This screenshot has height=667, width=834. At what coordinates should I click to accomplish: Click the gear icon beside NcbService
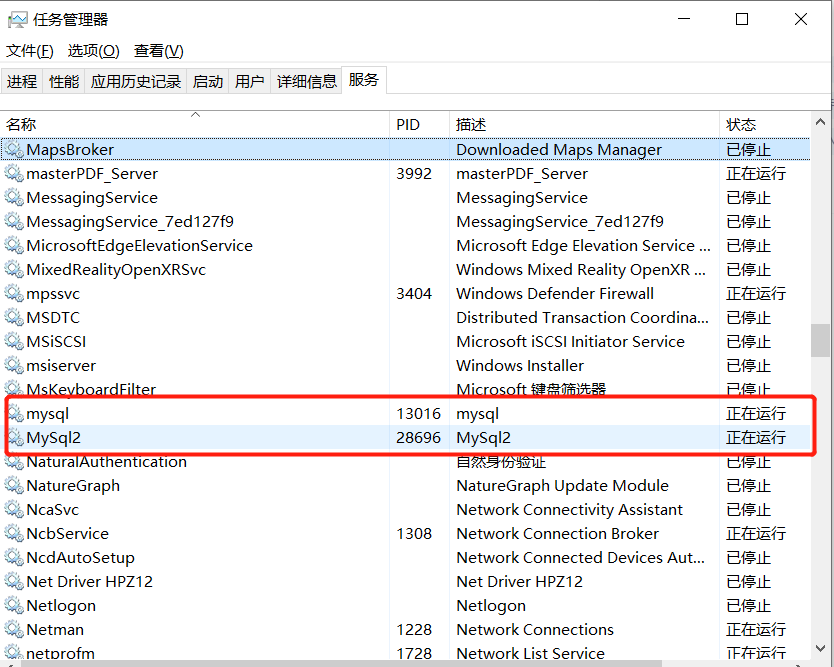[x=14, y=533]
